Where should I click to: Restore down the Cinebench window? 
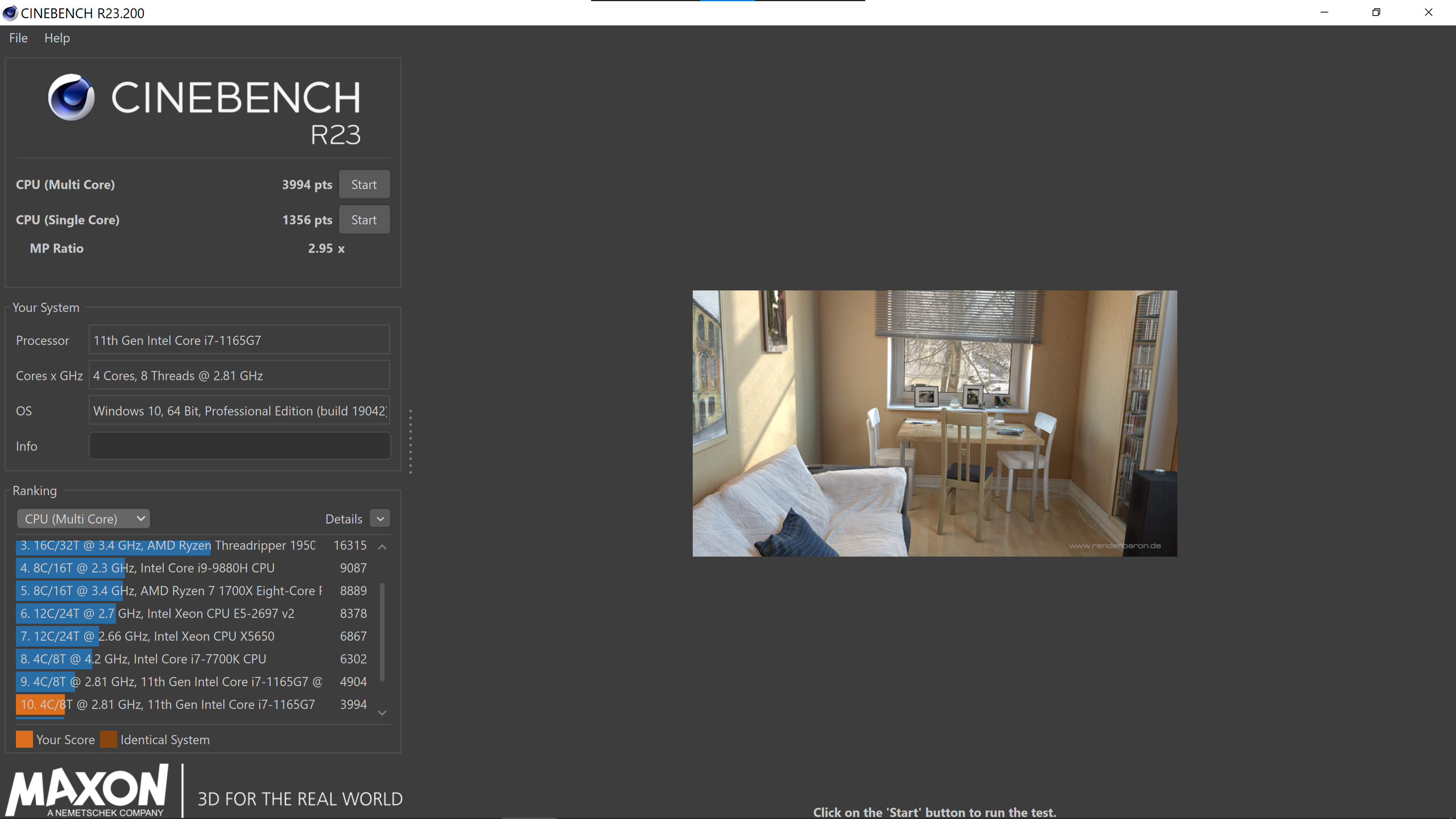pyautogui.click(x=1376, y=13)
